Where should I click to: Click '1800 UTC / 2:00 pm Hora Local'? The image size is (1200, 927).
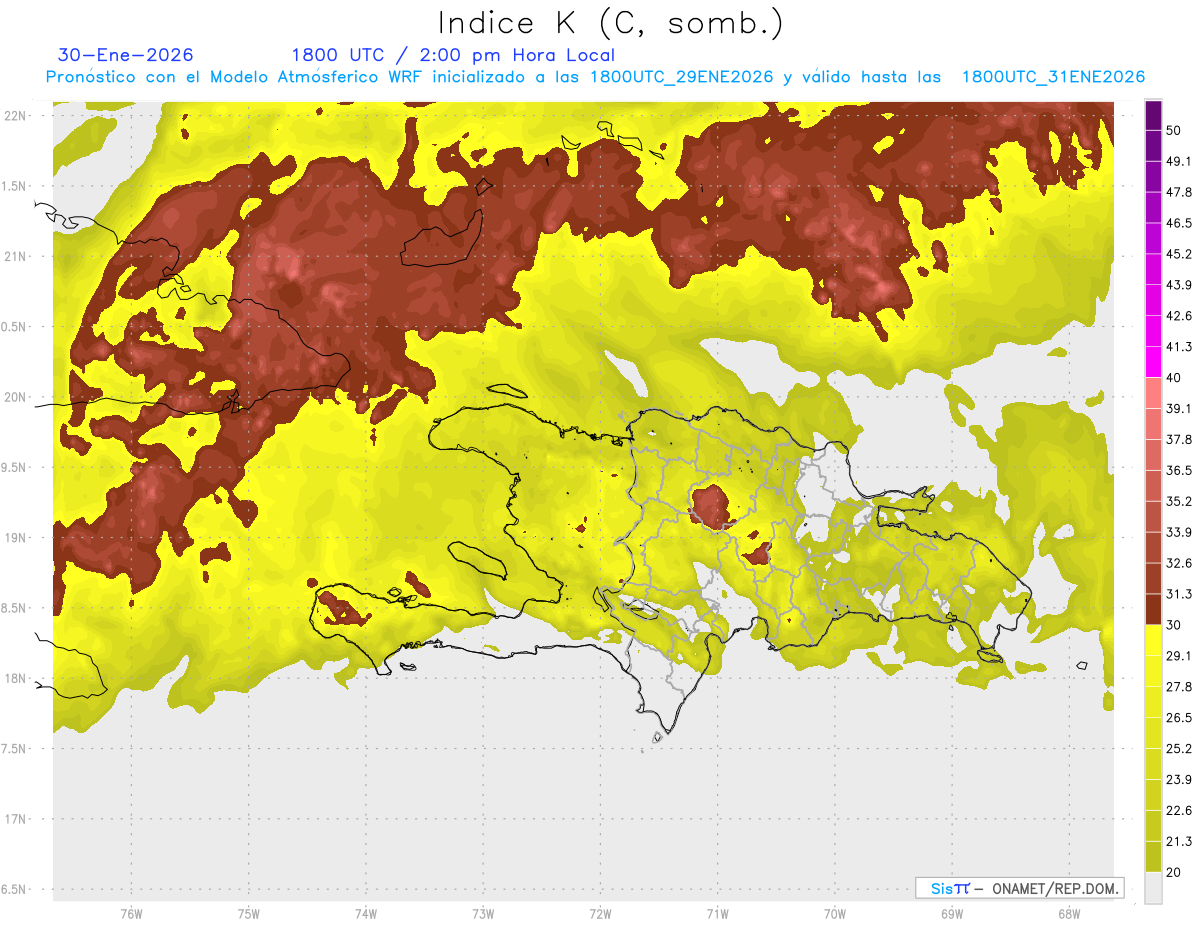tap(453, 55)
